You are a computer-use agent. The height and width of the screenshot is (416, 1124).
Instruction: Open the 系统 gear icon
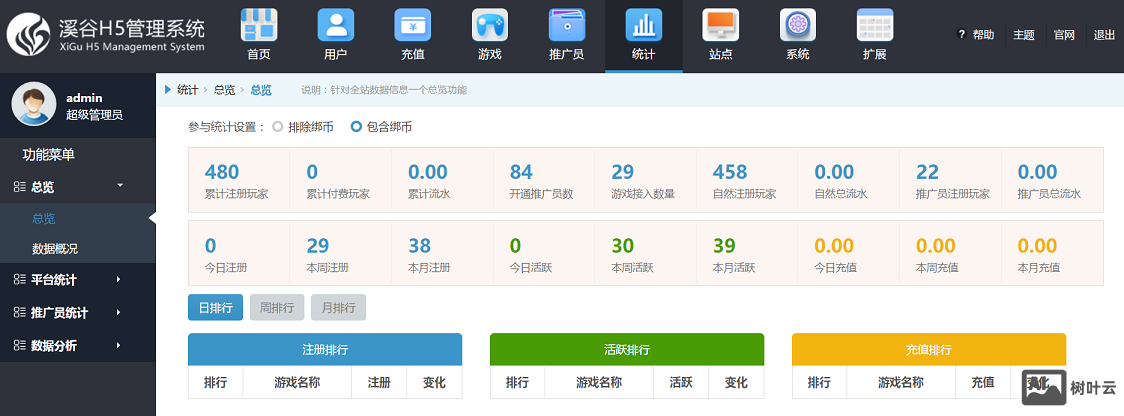798,25
